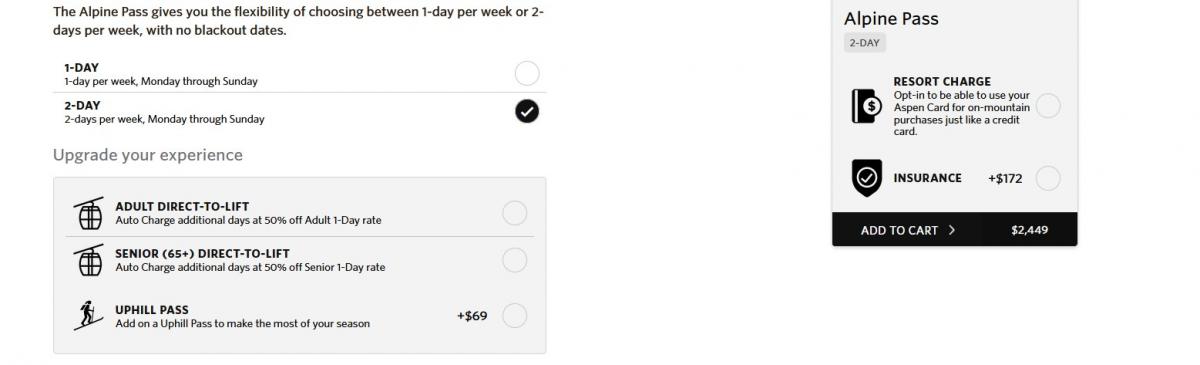The height and width of the screenshot is (365, 1200).
Task: Add Insurance for $172
Action: coord(1048,178)
